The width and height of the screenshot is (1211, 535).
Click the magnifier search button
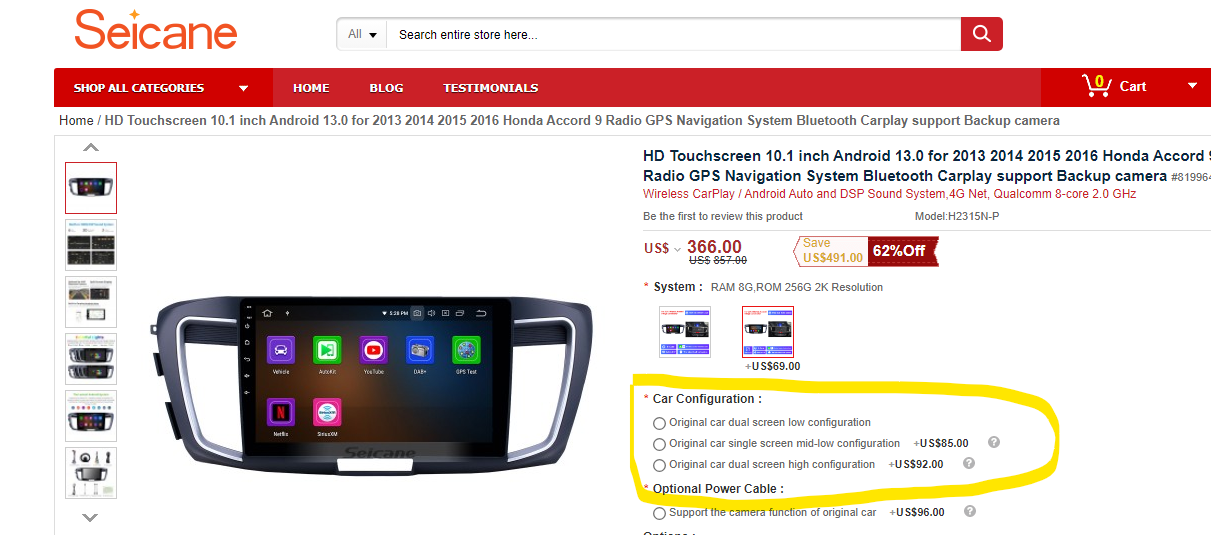(981, 34)
